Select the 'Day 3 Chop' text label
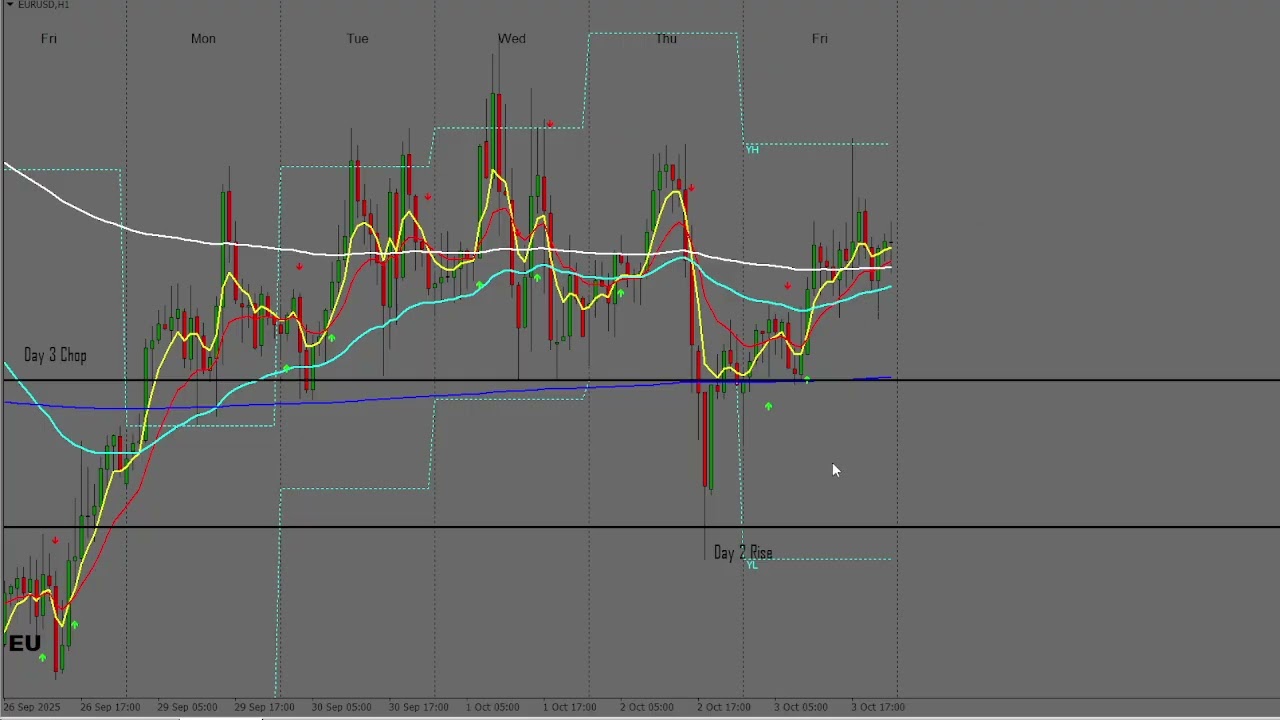Viewport: 1280px width, 720px height. pyautogui.click(x=55, y=356)
